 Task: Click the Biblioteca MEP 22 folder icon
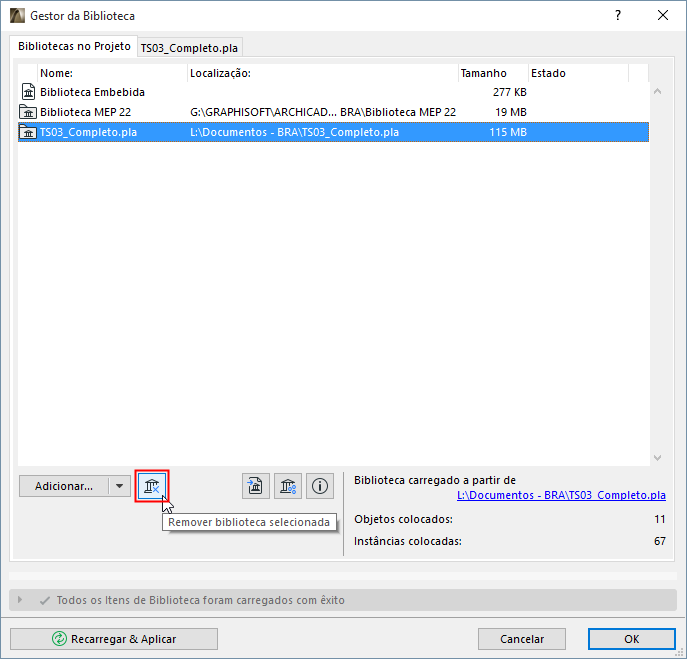coord(28,112)
